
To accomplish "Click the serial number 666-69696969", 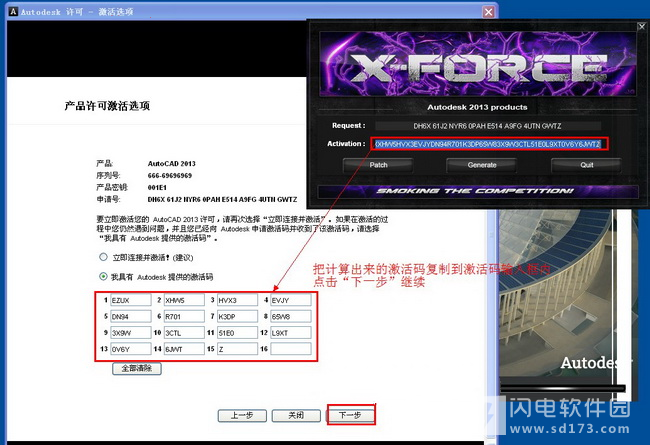I will (x=170, y=175).
